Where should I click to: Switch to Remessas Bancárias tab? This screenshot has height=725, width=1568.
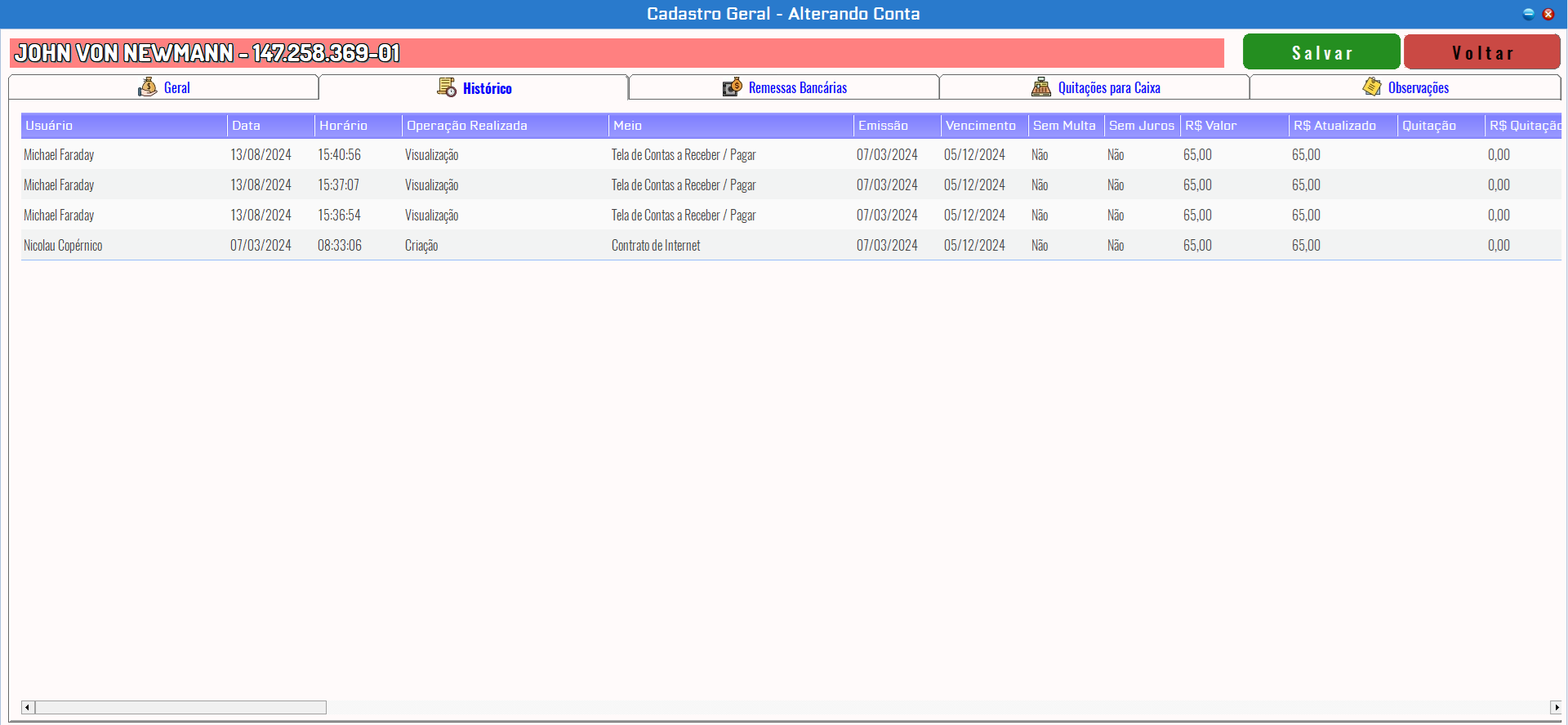pos(784,87)
